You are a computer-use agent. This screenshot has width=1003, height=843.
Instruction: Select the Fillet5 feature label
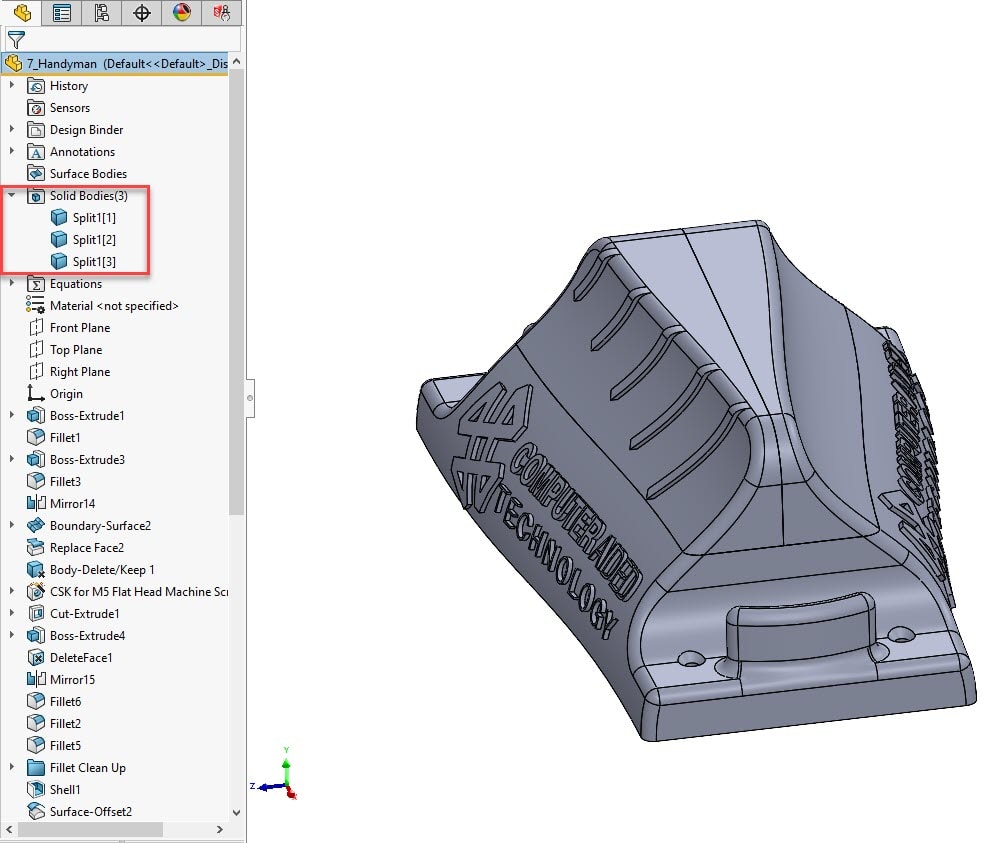point(65,746)
